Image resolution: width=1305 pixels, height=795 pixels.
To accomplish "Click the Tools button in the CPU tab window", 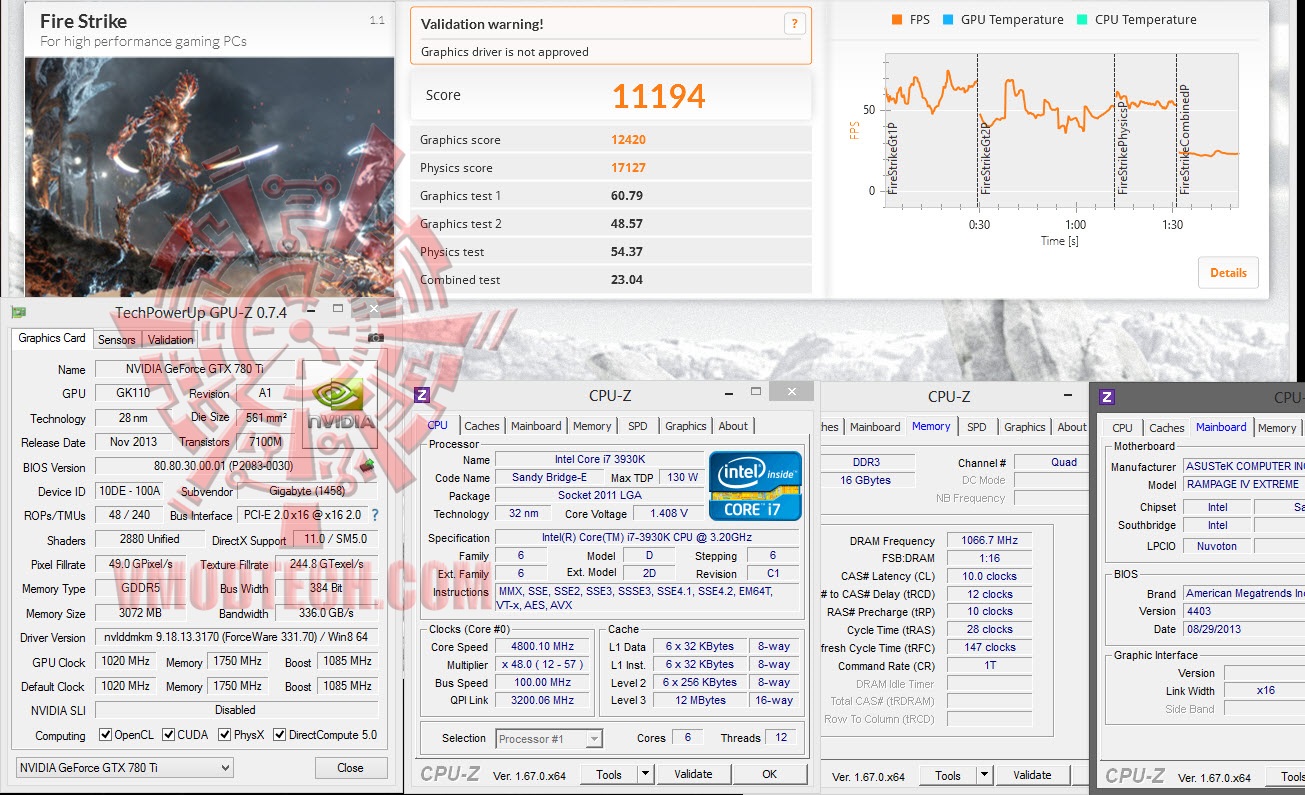I will coord(609,774).
